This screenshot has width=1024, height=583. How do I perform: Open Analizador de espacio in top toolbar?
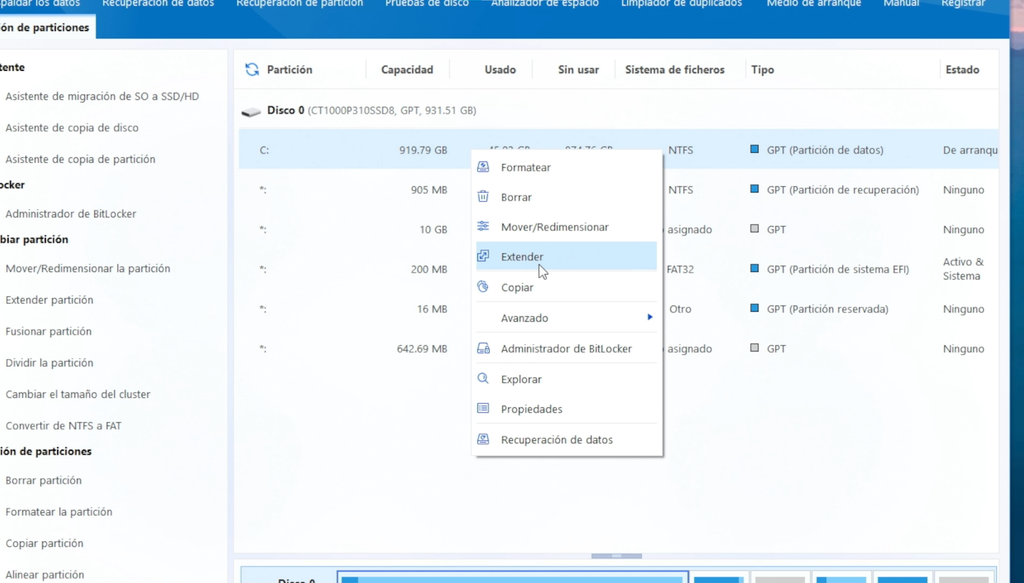click(545, 3)
